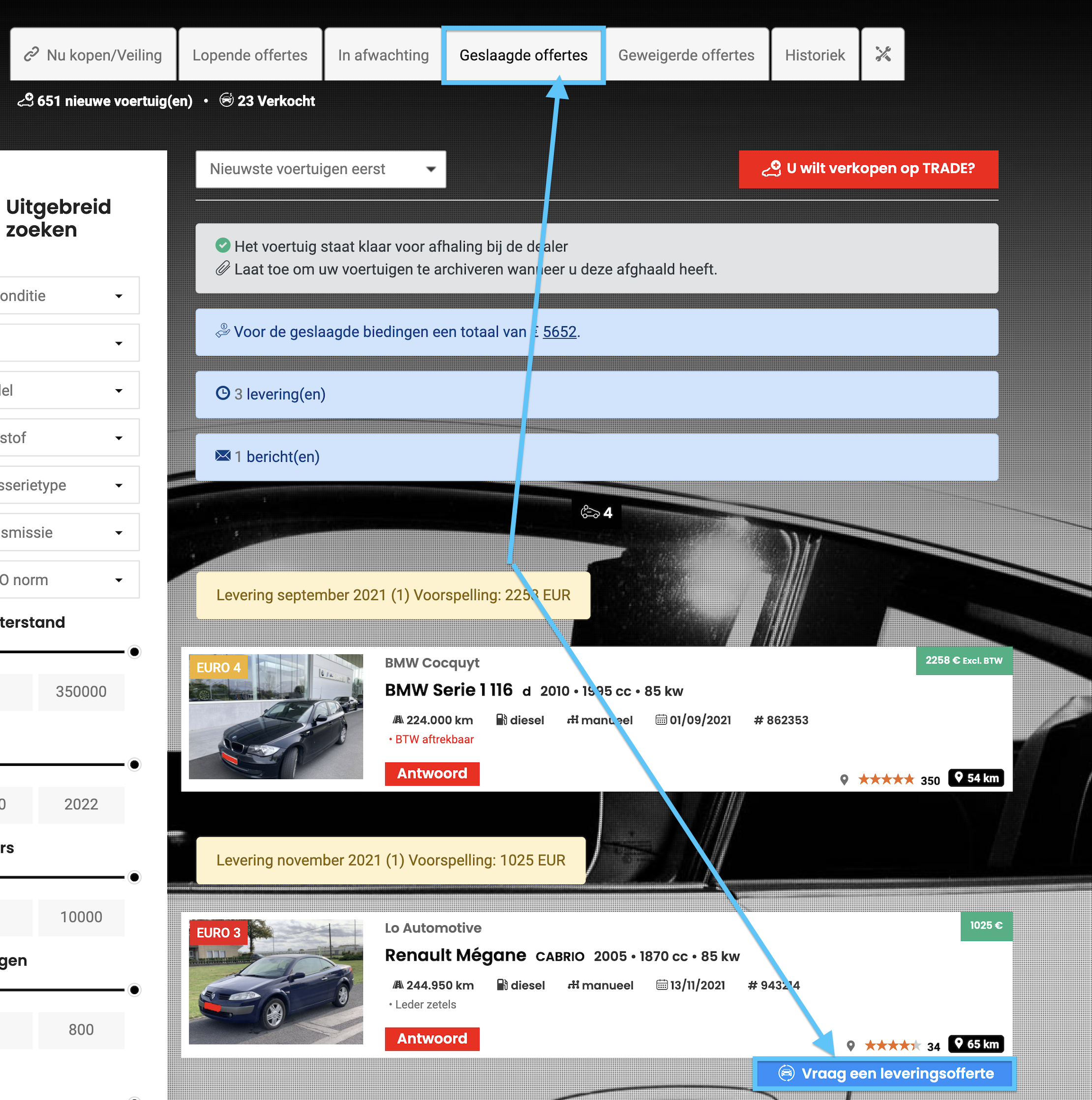
Task: Expand the EURO norm filter dropdown
Action: tap(69, 580)
